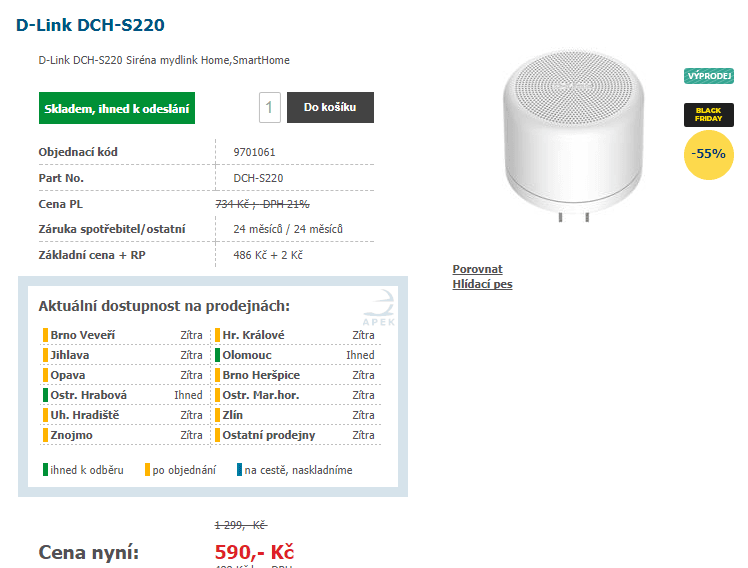Select the Brno Veveří store row
Viewport: 748px width, 568px height.
coord(123,335)
